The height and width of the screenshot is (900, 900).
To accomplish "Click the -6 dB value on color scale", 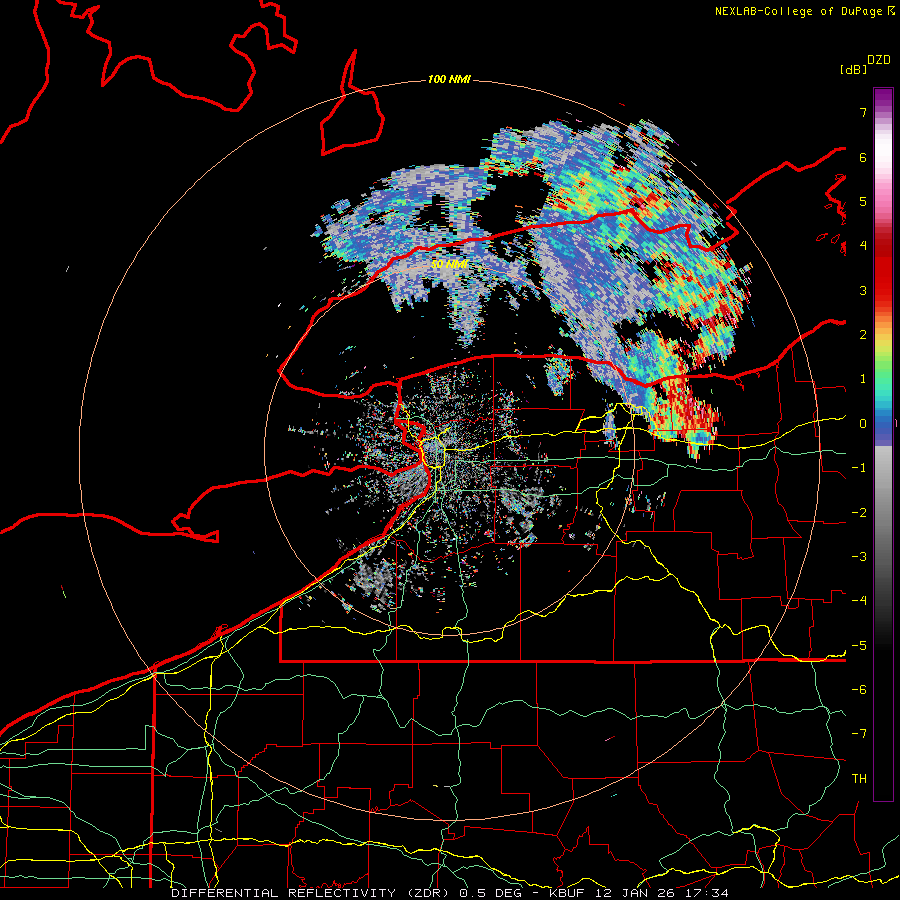I will pyautogui.click(x=859, y=690).
